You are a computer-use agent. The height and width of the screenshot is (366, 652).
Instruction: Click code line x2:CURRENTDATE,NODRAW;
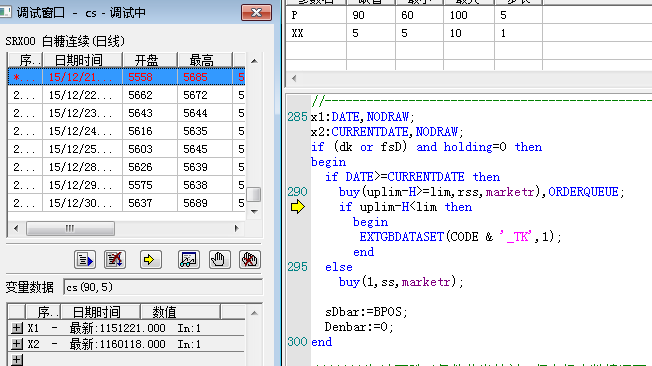[387, 132]
